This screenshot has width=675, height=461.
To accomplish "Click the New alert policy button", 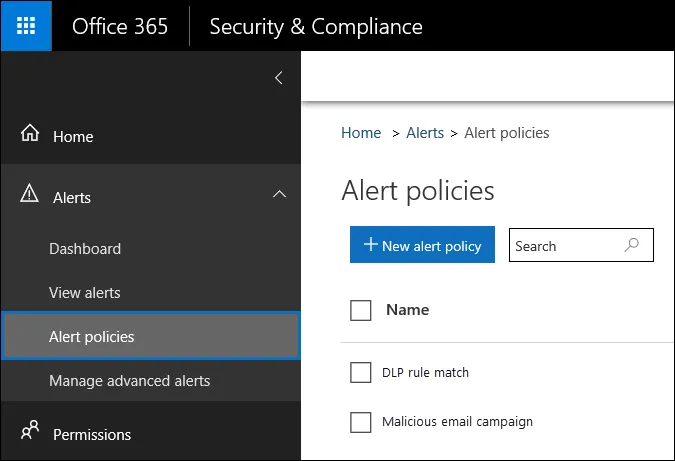I will click(422, 244).
